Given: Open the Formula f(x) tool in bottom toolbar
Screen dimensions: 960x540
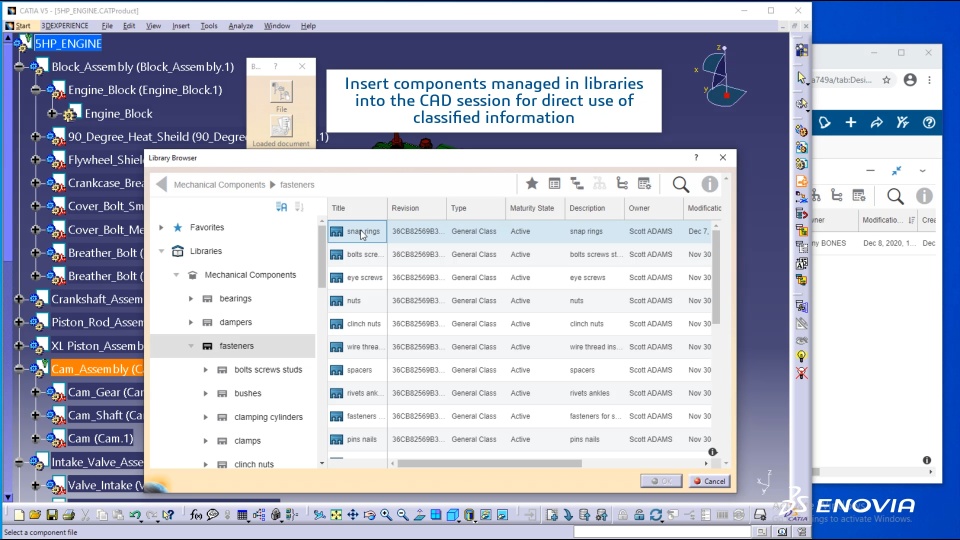Looking at the screenshot, I should click(x=196, y=515).
